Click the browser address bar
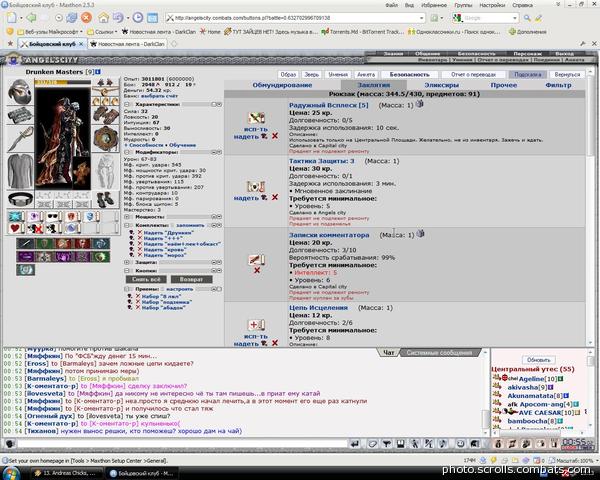600x480 pixels. click(296, 18)
